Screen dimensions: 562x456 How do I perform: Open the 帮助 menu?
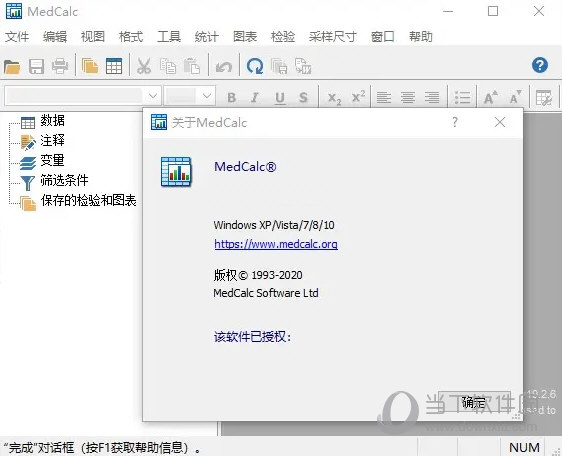420,37
